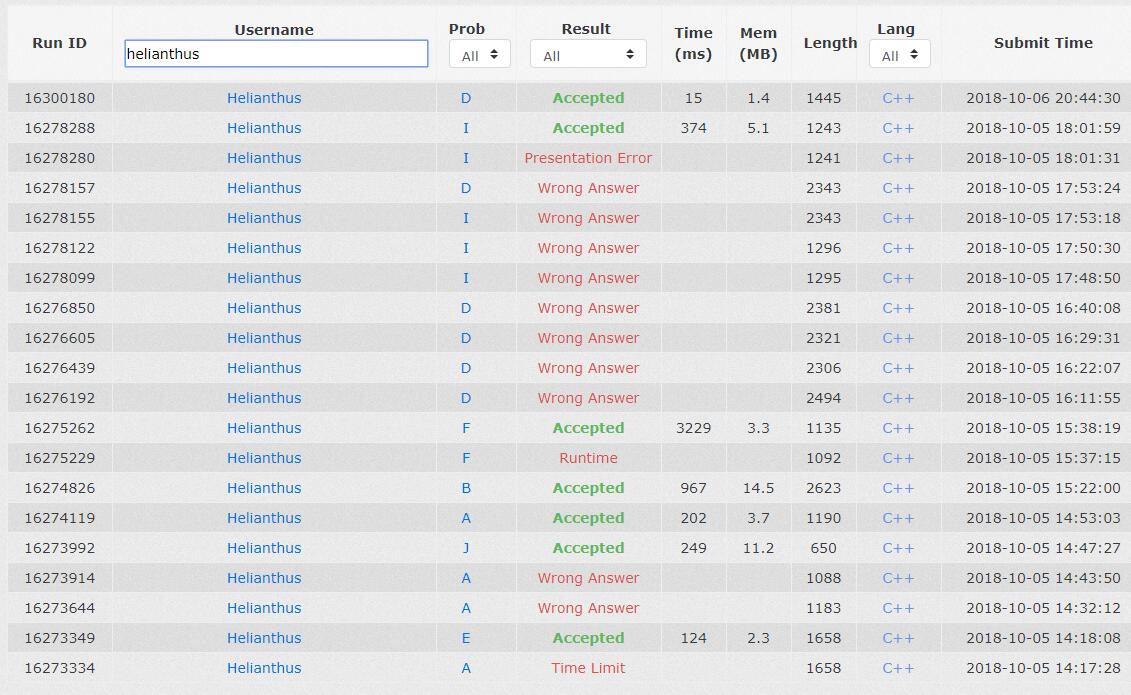Click Wrong Answer result for run 16276192
This screenshot has height=695, width=1131.
click(x=588, y=398)
